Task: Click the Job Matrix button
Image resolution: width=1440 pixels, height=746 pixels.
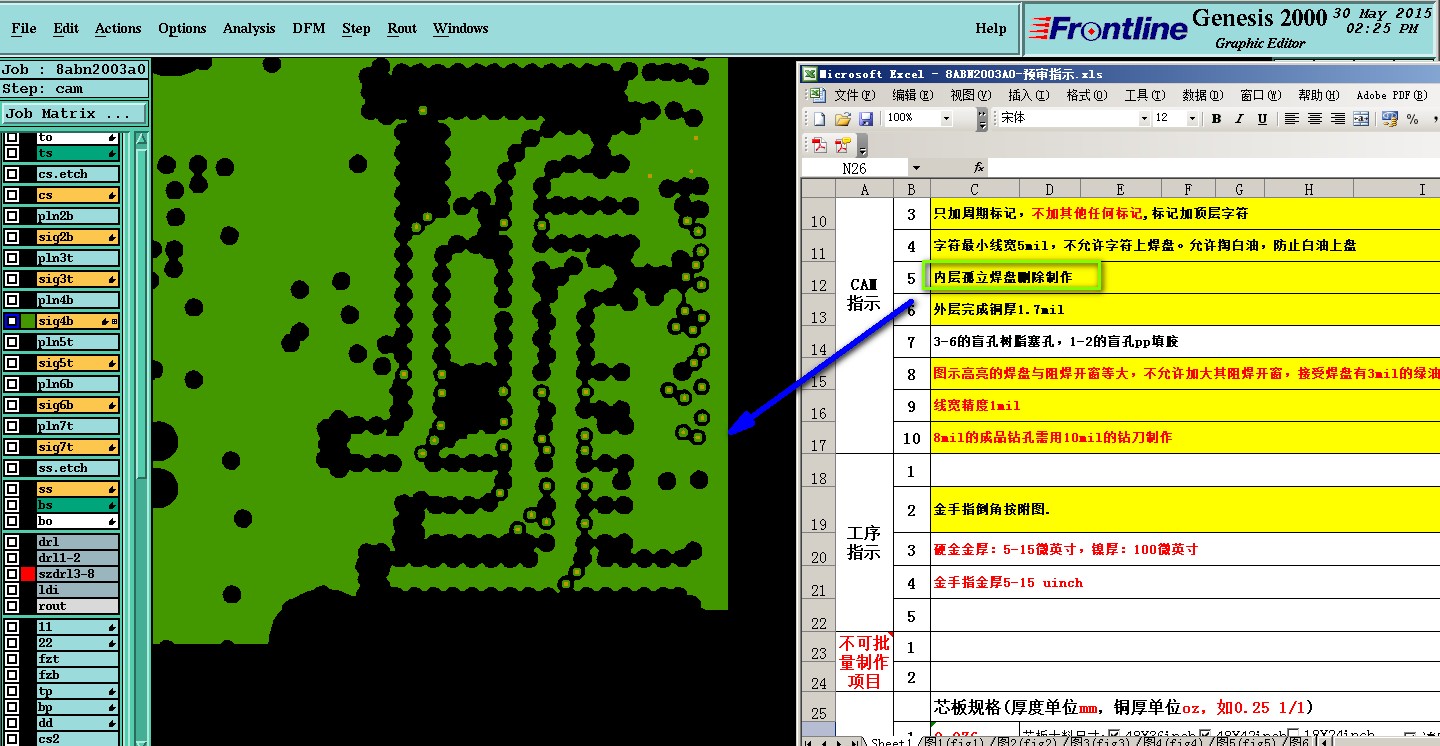Action: (x=74, y=114)
